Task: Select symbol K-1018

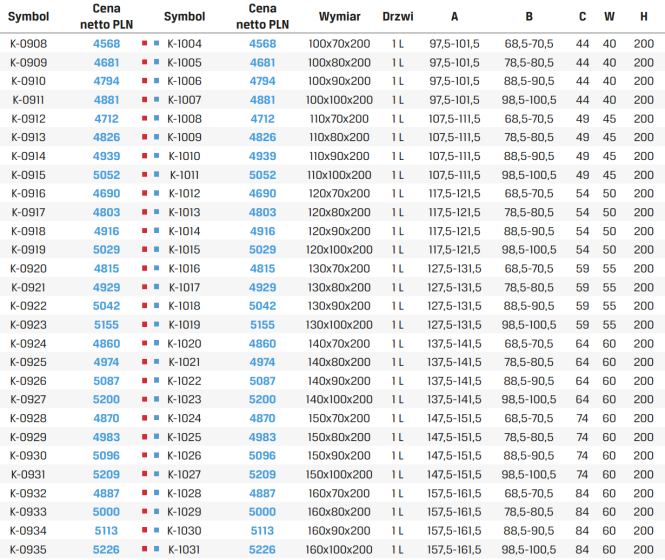Action: click(184, 306)
